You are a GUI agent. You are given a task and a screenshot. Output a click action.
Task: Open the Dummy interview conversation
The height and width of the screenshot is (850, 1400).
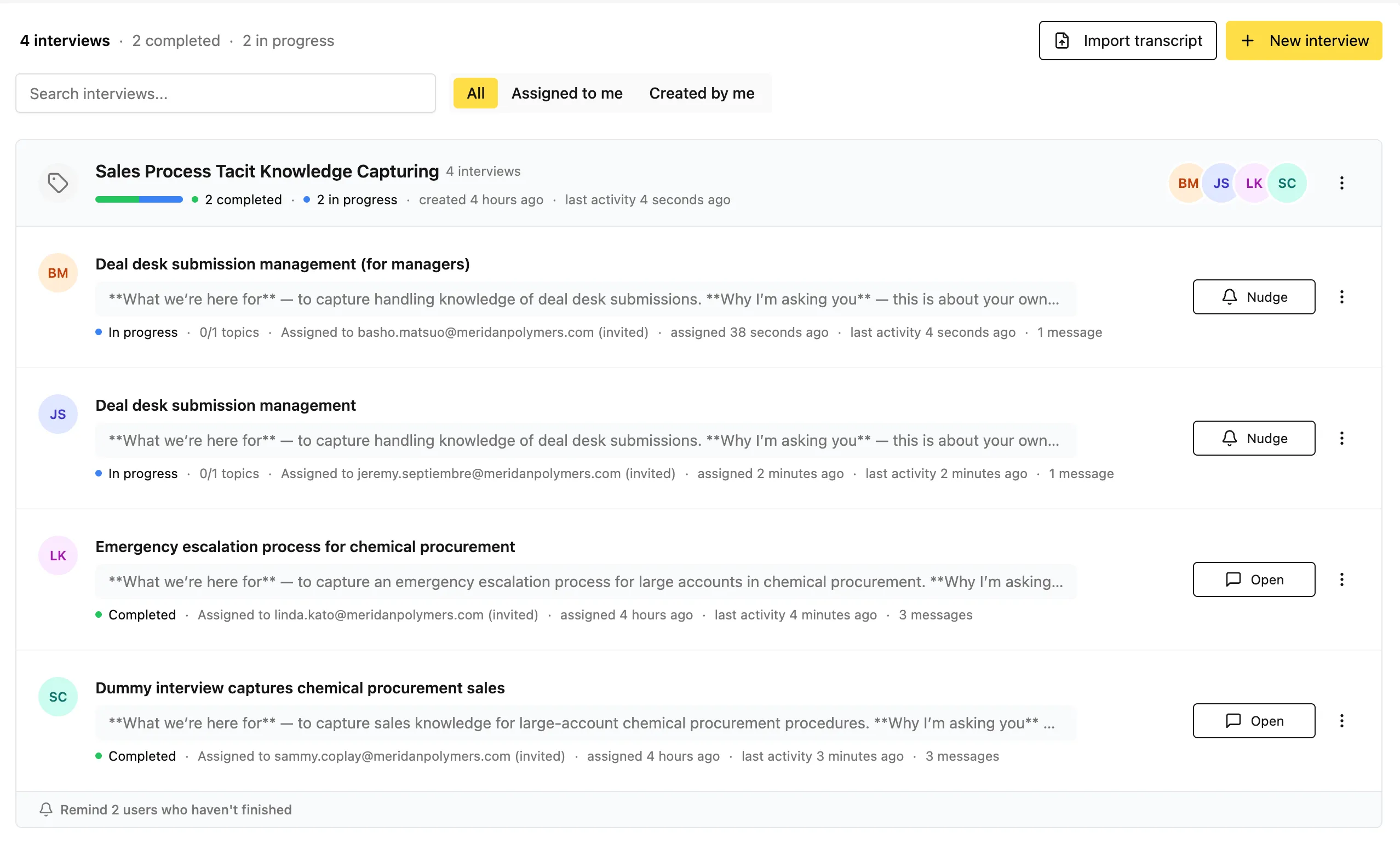1253,720
